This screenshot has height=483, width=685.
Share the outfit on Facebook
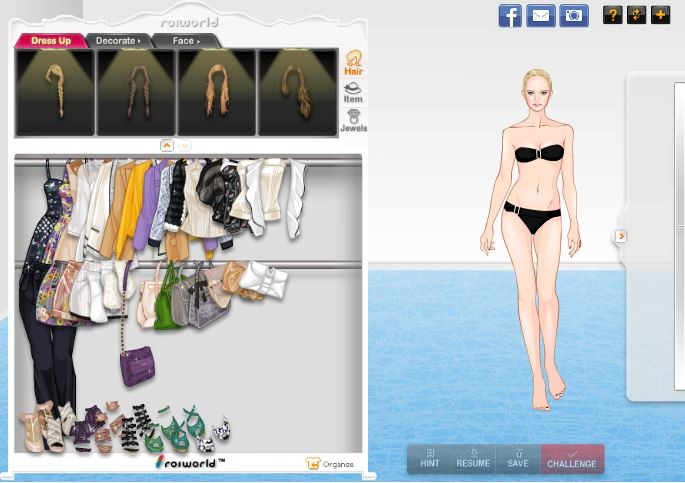click(x=510, y=16)
